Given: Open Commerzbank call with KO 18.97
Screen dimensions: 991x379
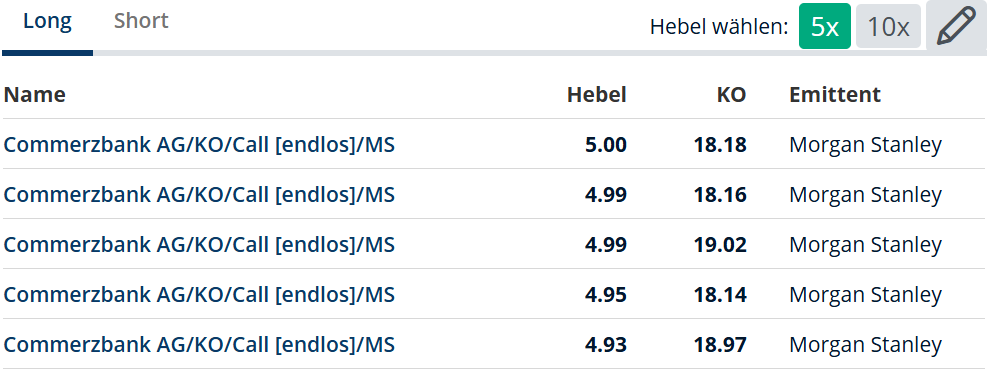Looking at the screenshot, I should pyautogui.click(x=199, y=344).
